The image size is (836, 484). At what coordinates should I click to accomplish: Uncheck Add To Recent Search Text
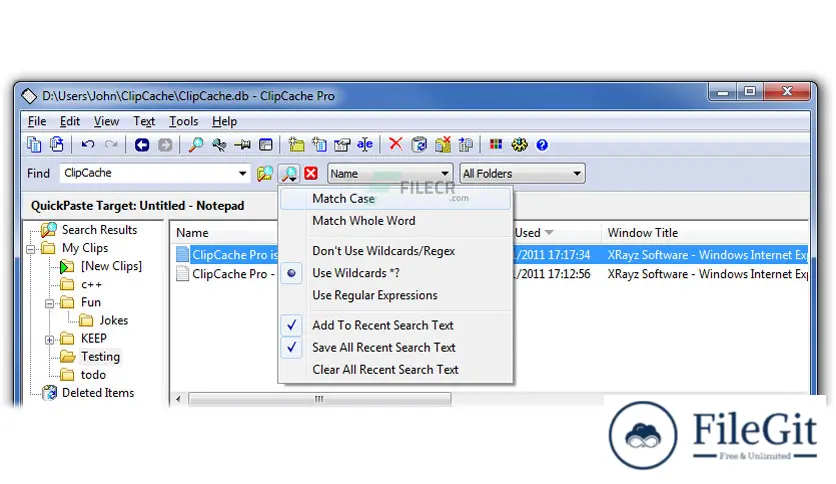click(x=395, y=325)
